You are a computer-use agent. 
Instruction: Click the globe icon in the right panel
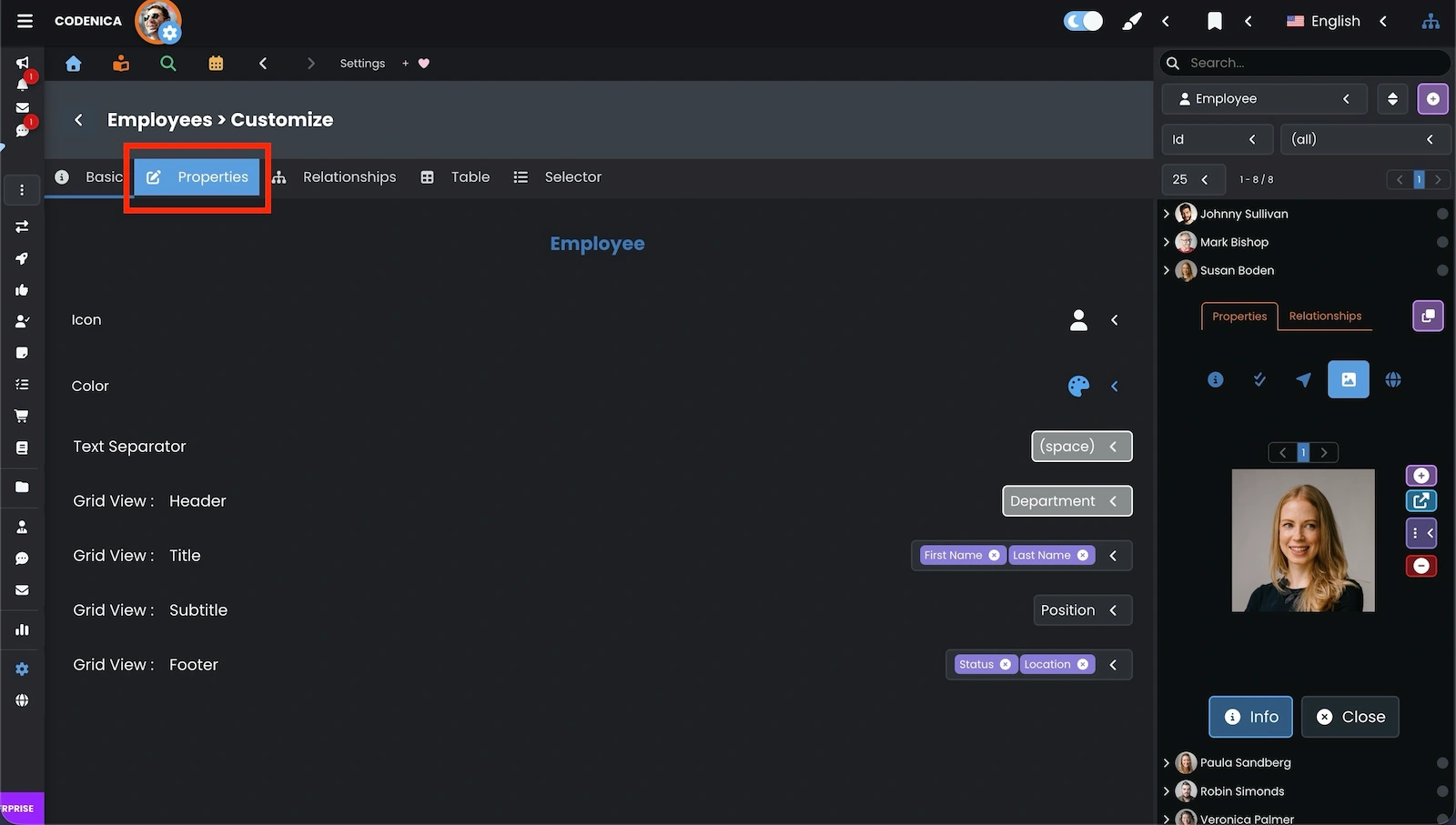(1392, 379)
